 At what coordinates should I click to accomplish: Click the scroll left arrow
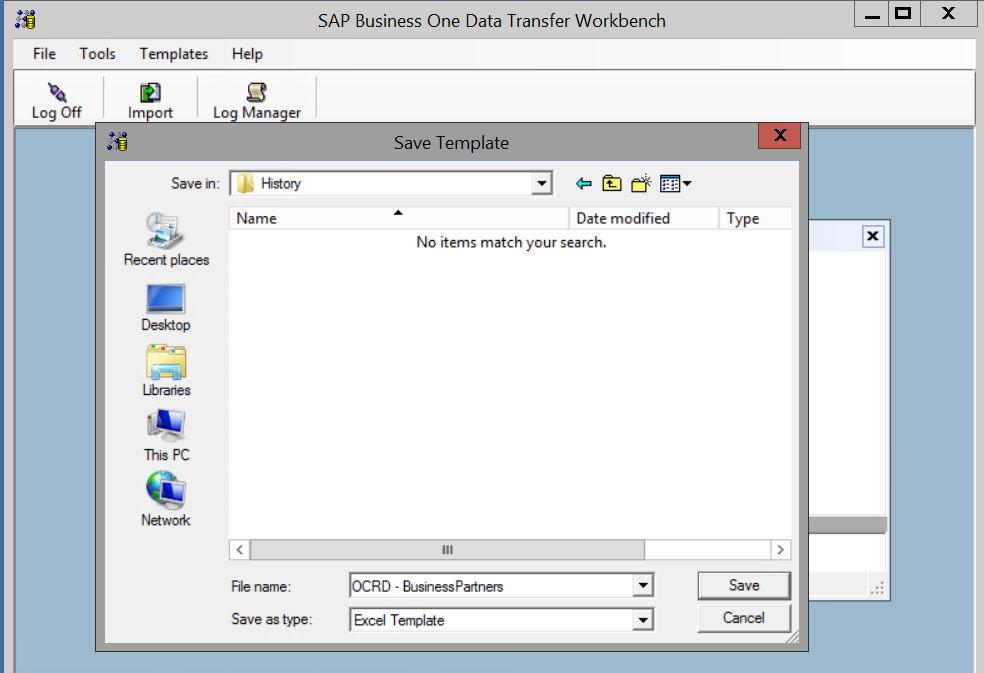click(x=240, y=549)
